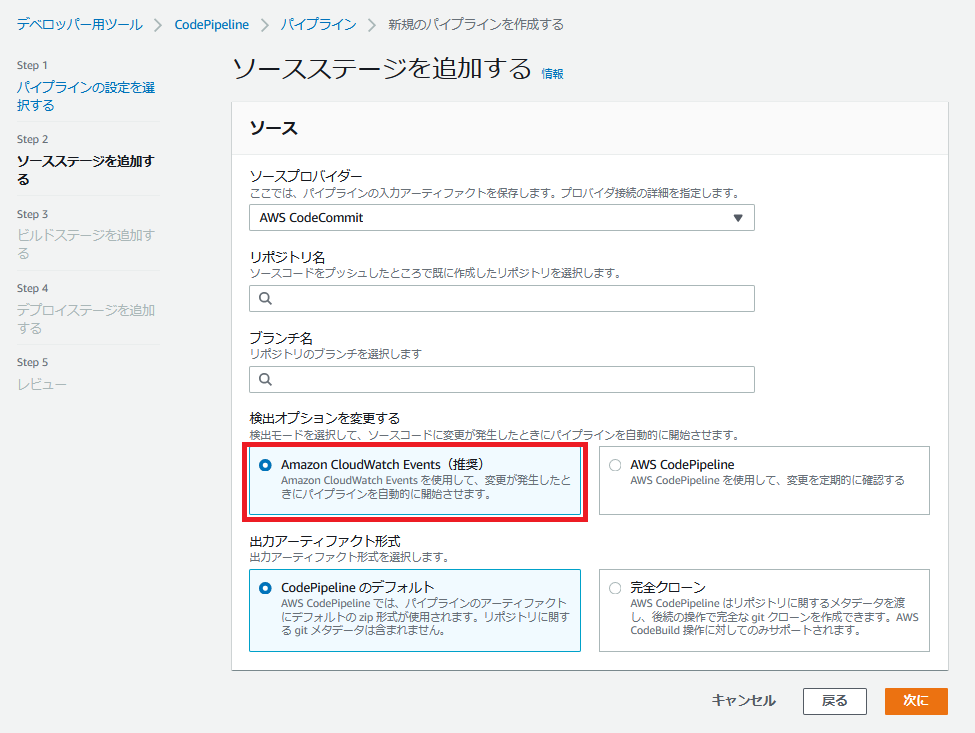975x733 pixels.
Task: Go to CodePipeline breadcrumb link
Action: click(x=211, y=25)
